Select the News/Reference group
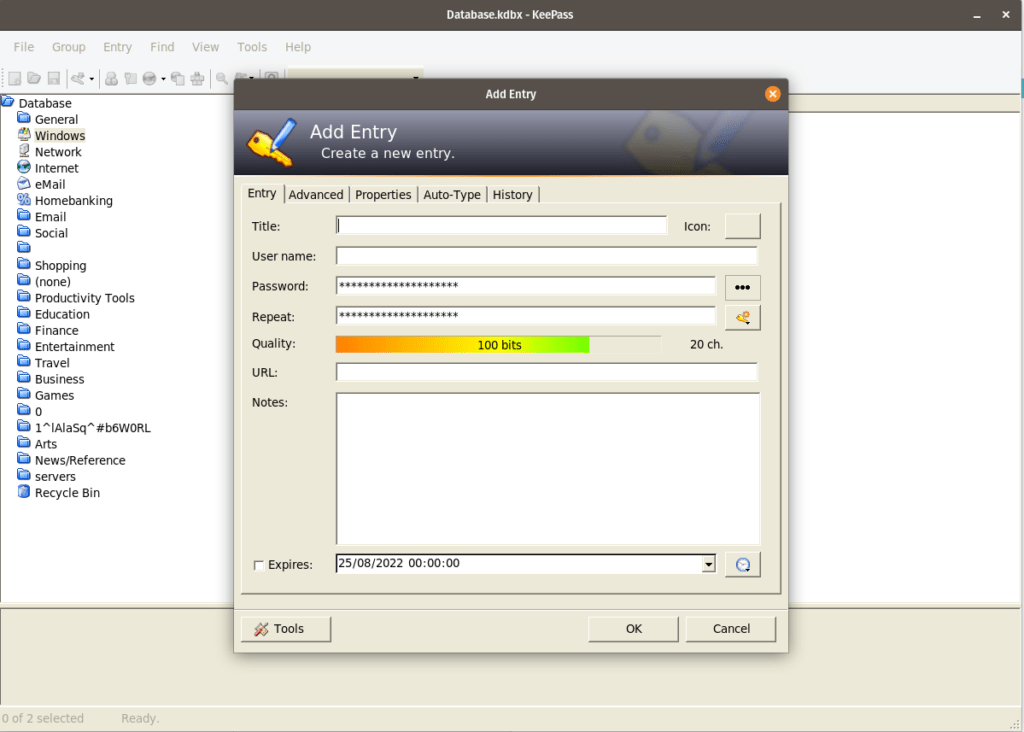The height and width of the screenshot is (732, 1024). (80, 460)
